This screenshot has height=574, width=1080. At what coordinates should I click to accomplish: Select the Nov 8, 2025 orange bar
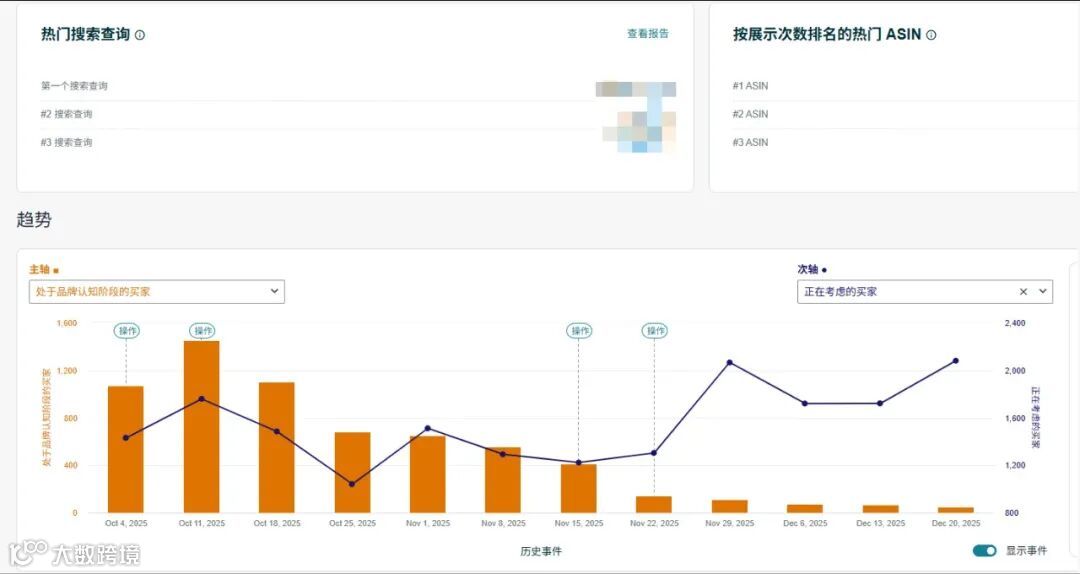point(503,480)
